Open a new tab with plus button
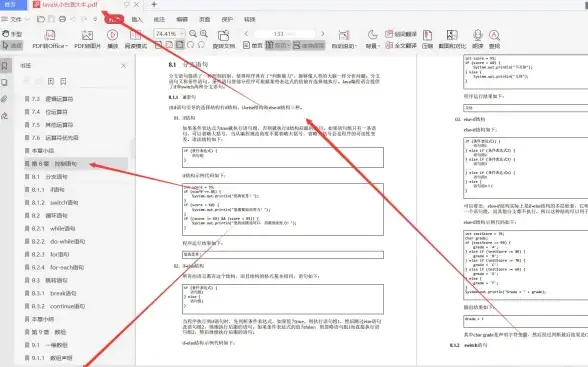This screenshot has width=588, height=367. 154,4
